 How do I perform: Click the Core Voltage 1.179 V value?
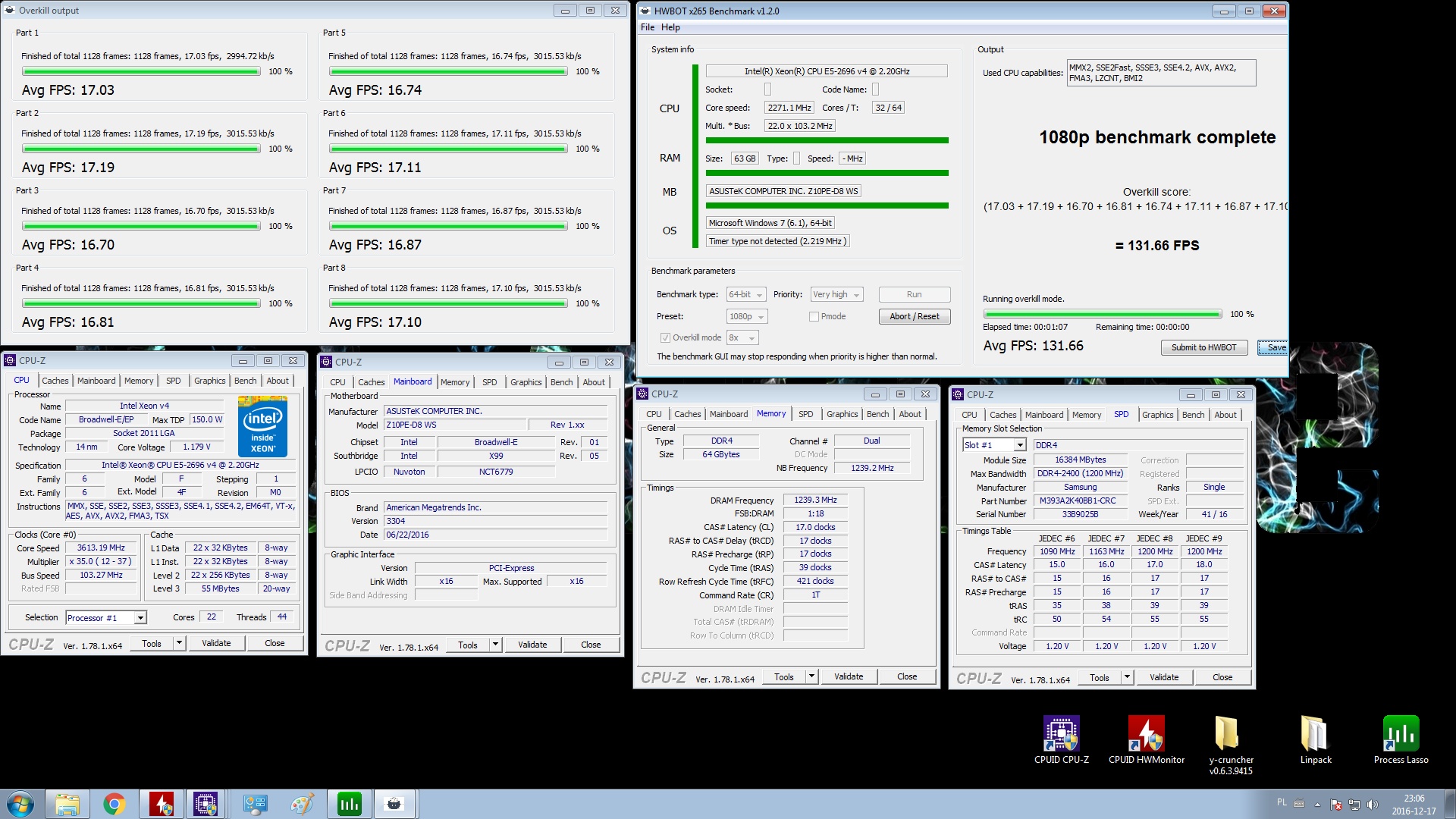pyautogui.click(x=196, y=447)
